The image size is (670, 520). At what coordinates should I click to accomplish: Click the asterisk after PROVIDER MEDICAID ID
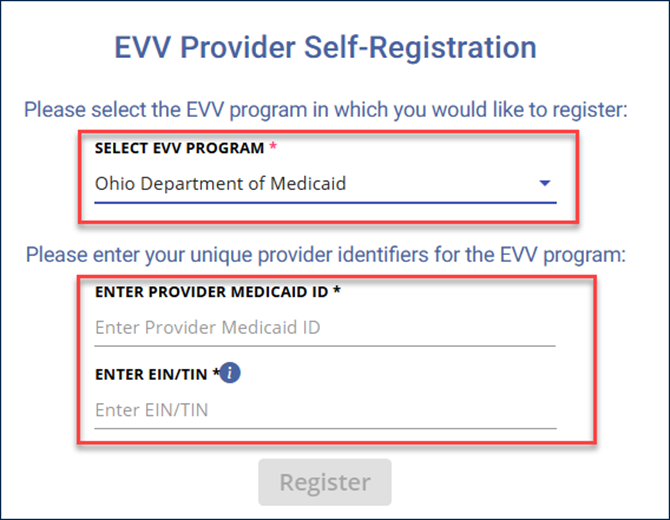pos(338,291)
